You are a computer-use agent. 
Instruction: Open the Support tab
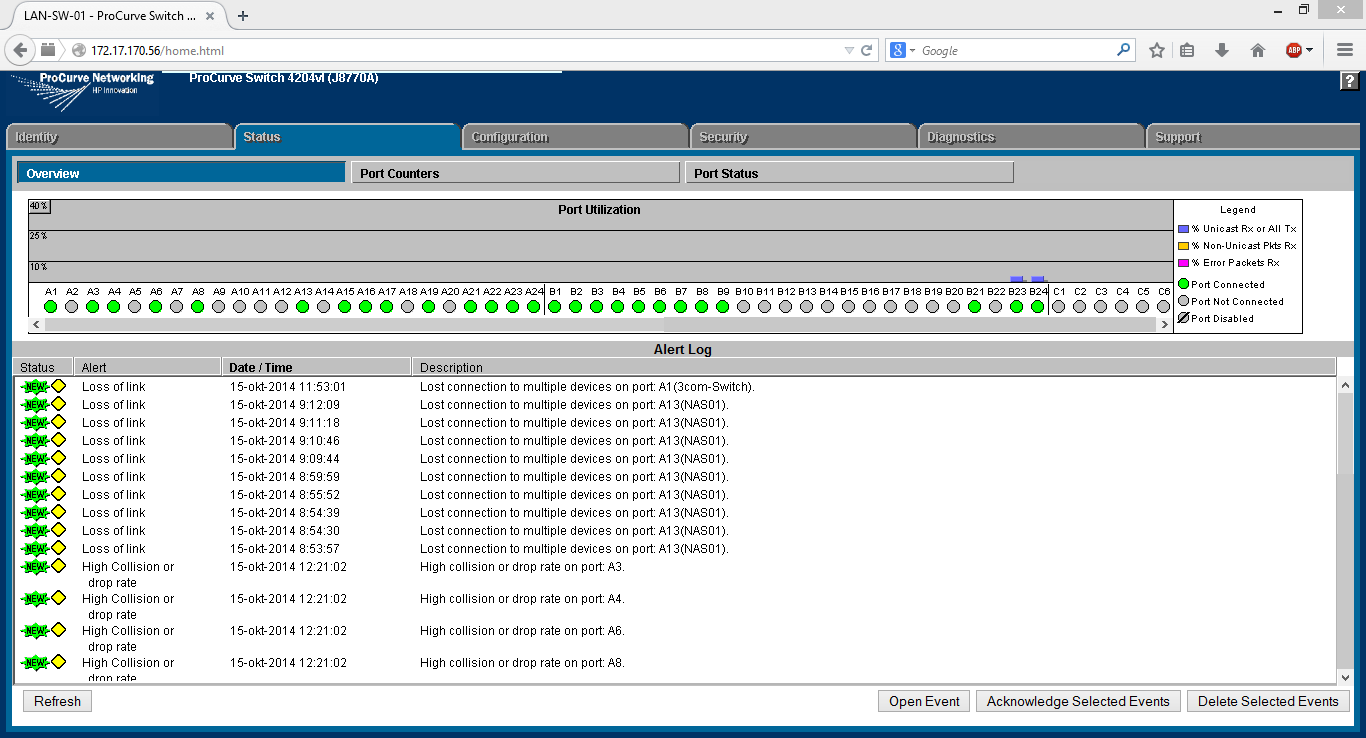click(1252, 137)
